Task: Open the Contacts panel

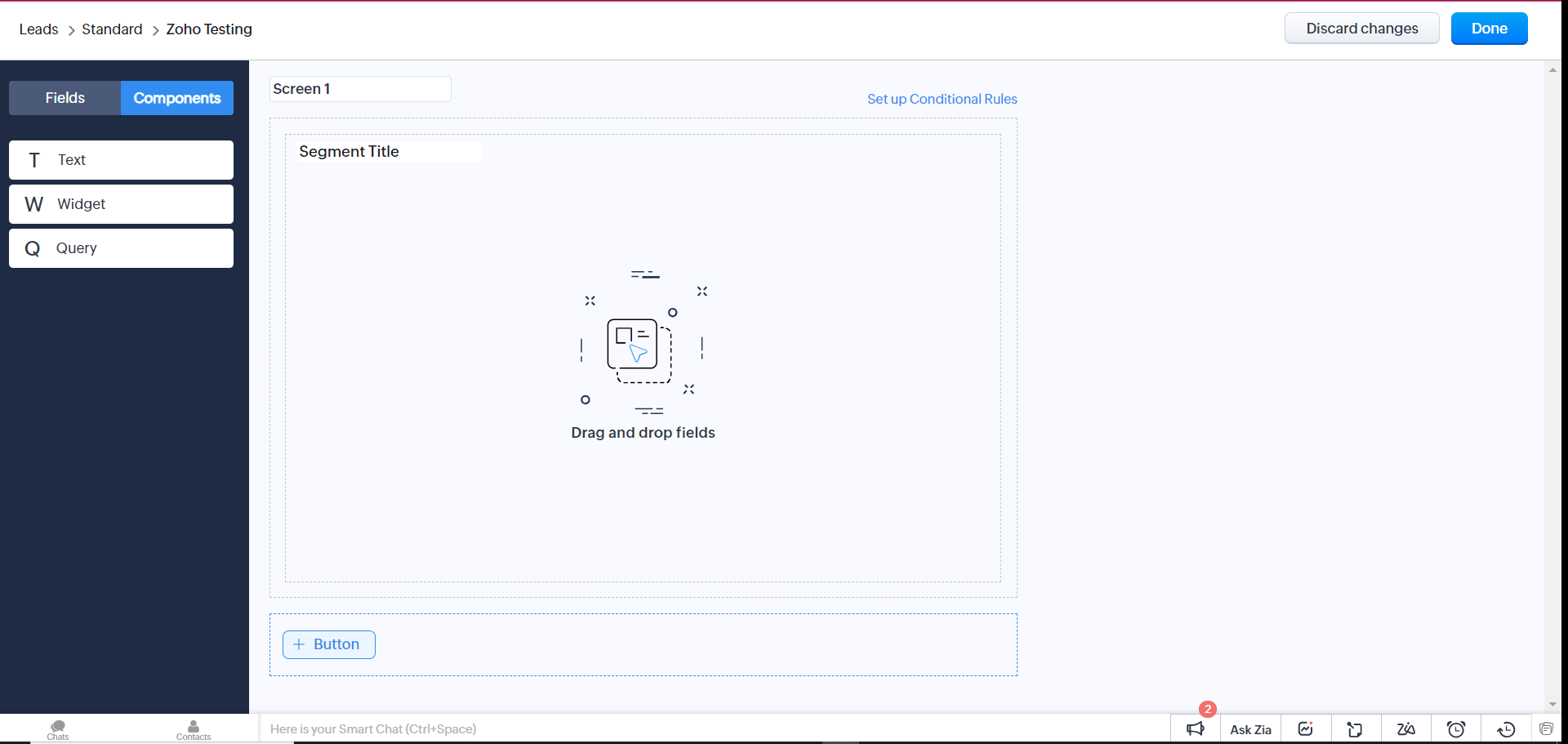Action: [x=194, y=729]
